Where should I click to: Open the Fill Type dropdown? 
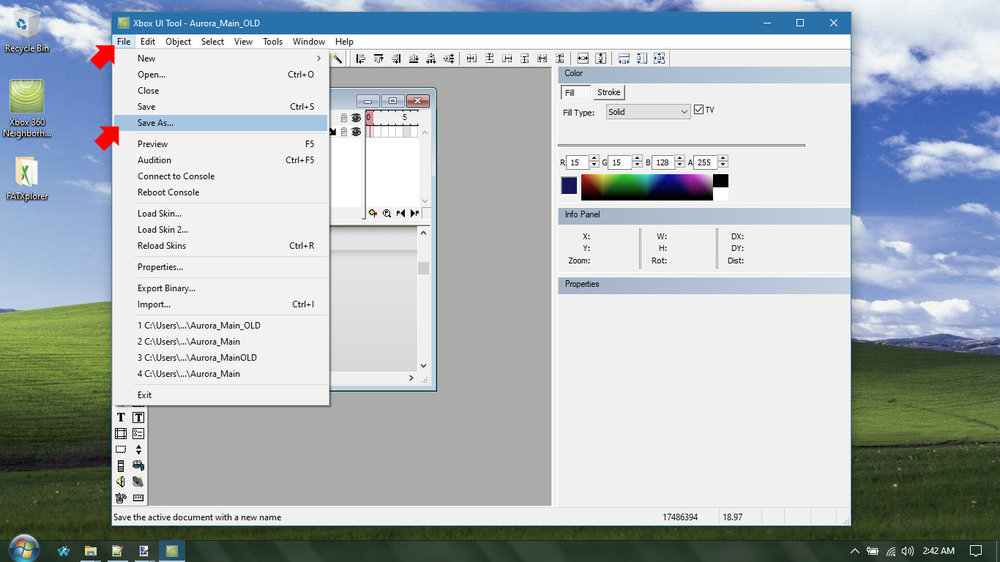pos(647,112)
